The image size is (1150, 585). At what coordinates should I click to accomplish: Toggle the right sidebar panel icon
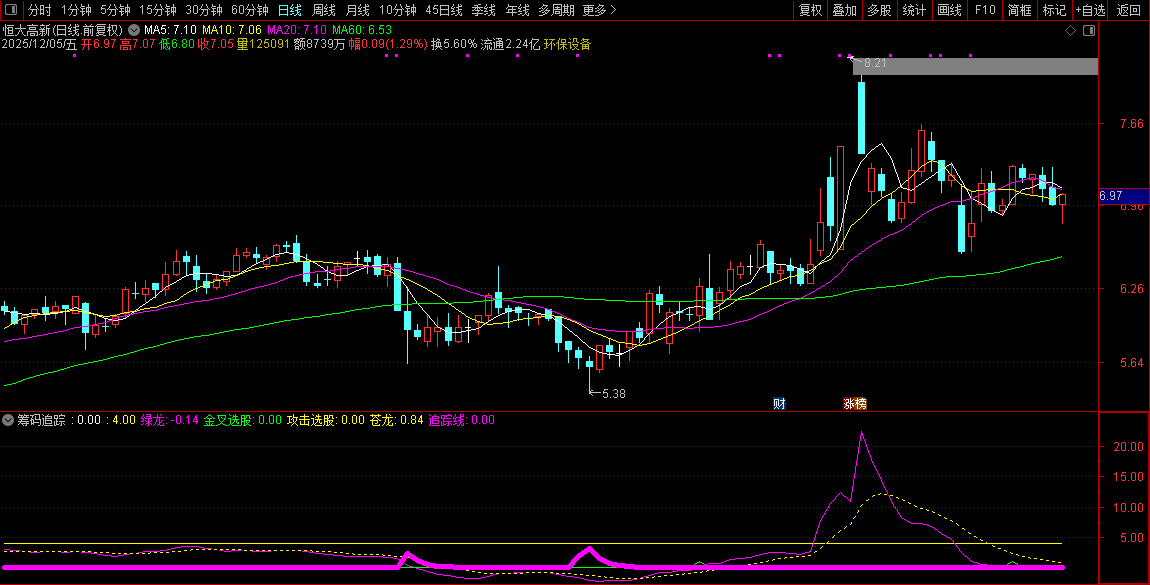(1089, 30)
